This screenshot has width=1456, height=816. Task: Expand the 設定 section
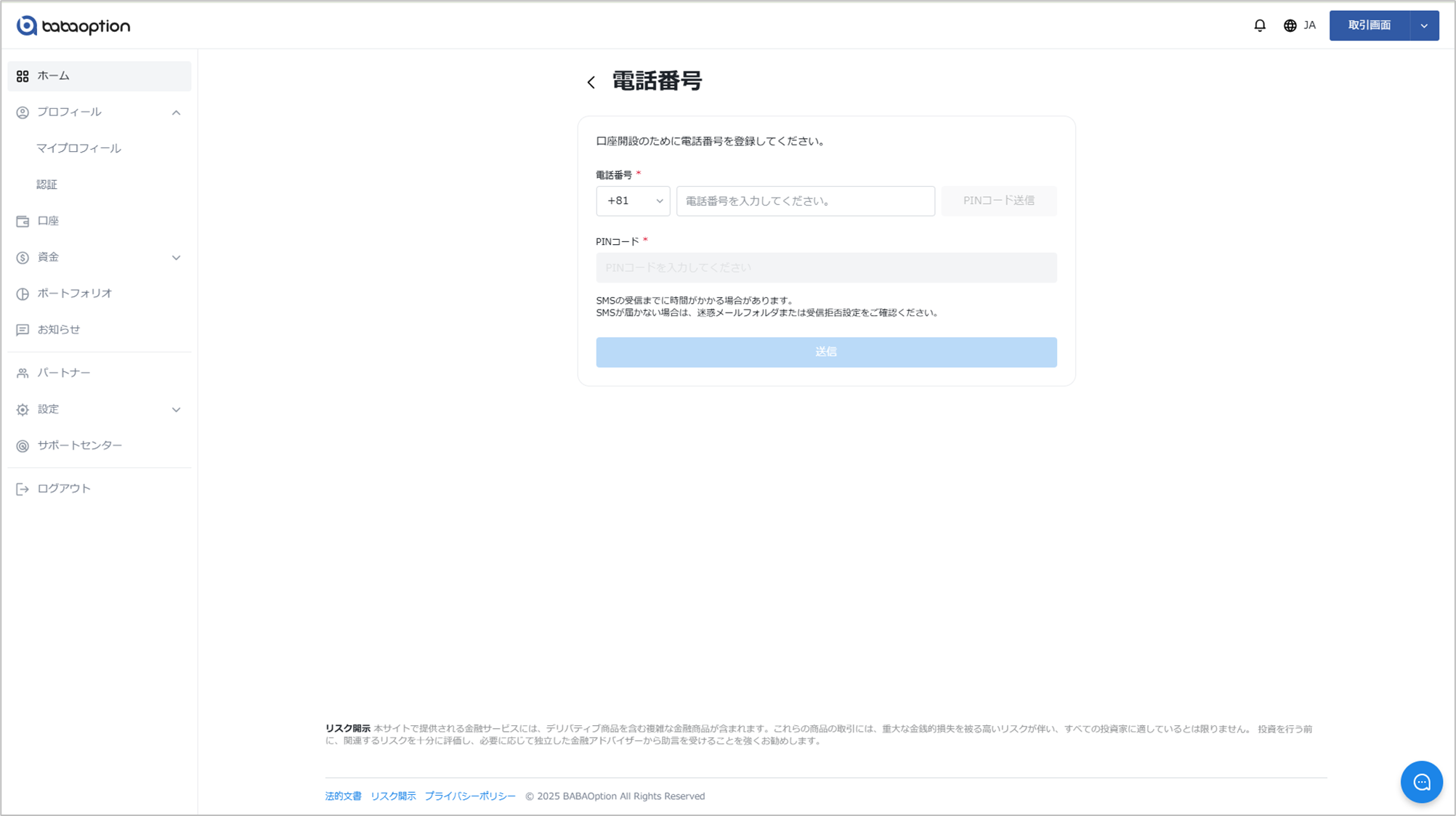click(176, 410)
